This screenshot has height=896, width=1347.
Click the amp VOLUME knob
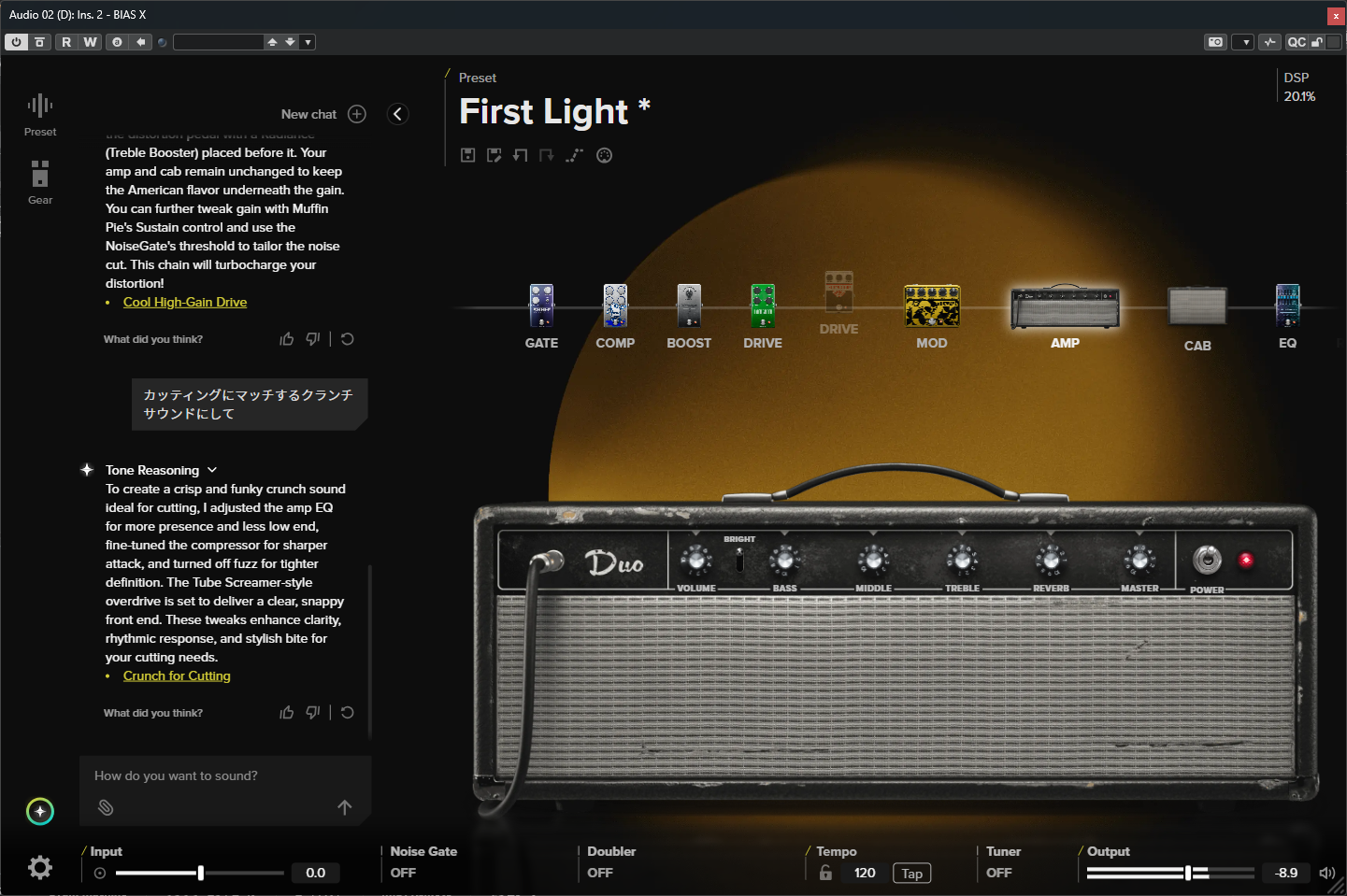click(695, 560)
